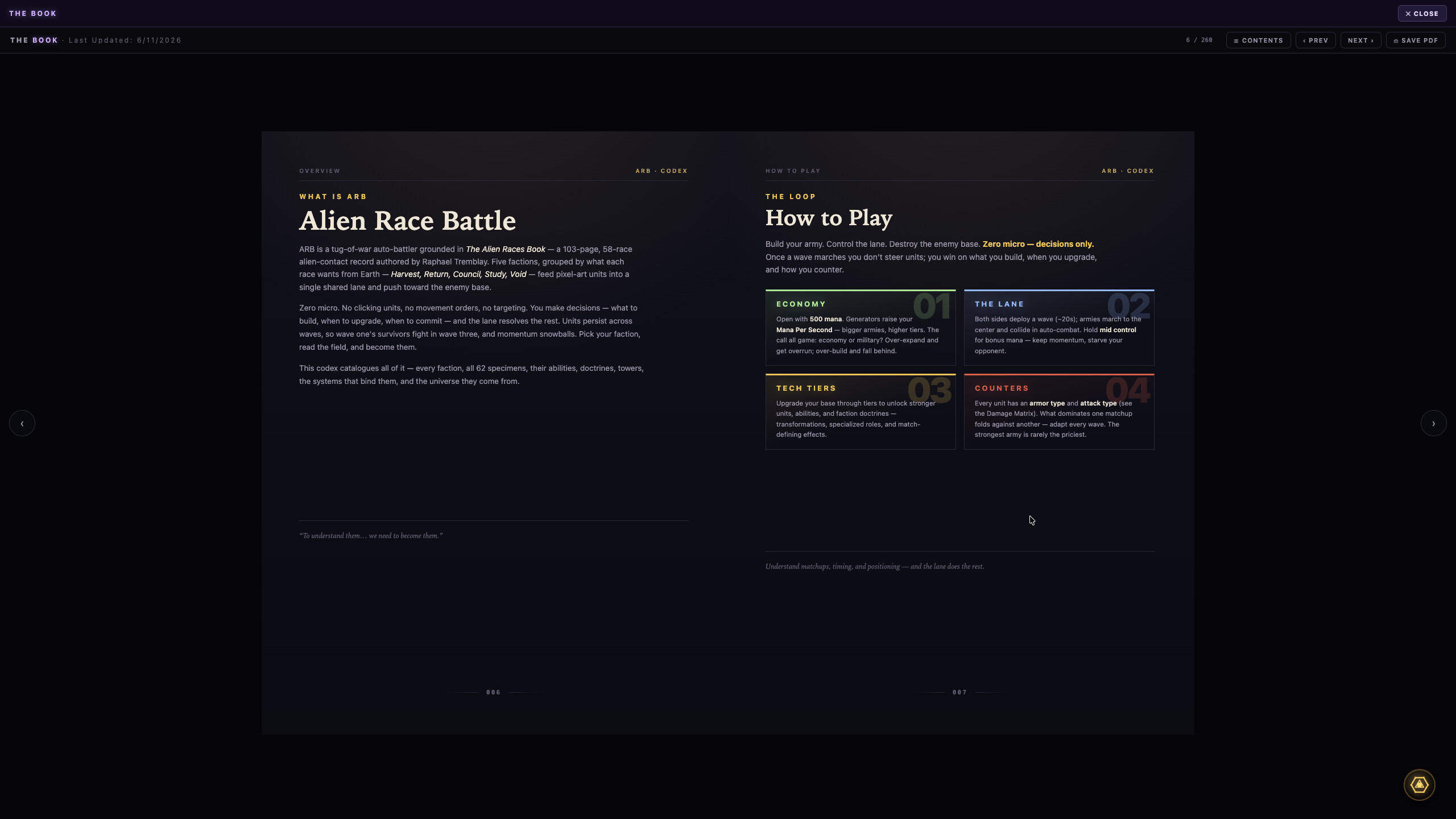Screen dimensions: 1456x819
Task: Click the large 03 card numeral
Action: pyautogui.click(x=929, y=390)
